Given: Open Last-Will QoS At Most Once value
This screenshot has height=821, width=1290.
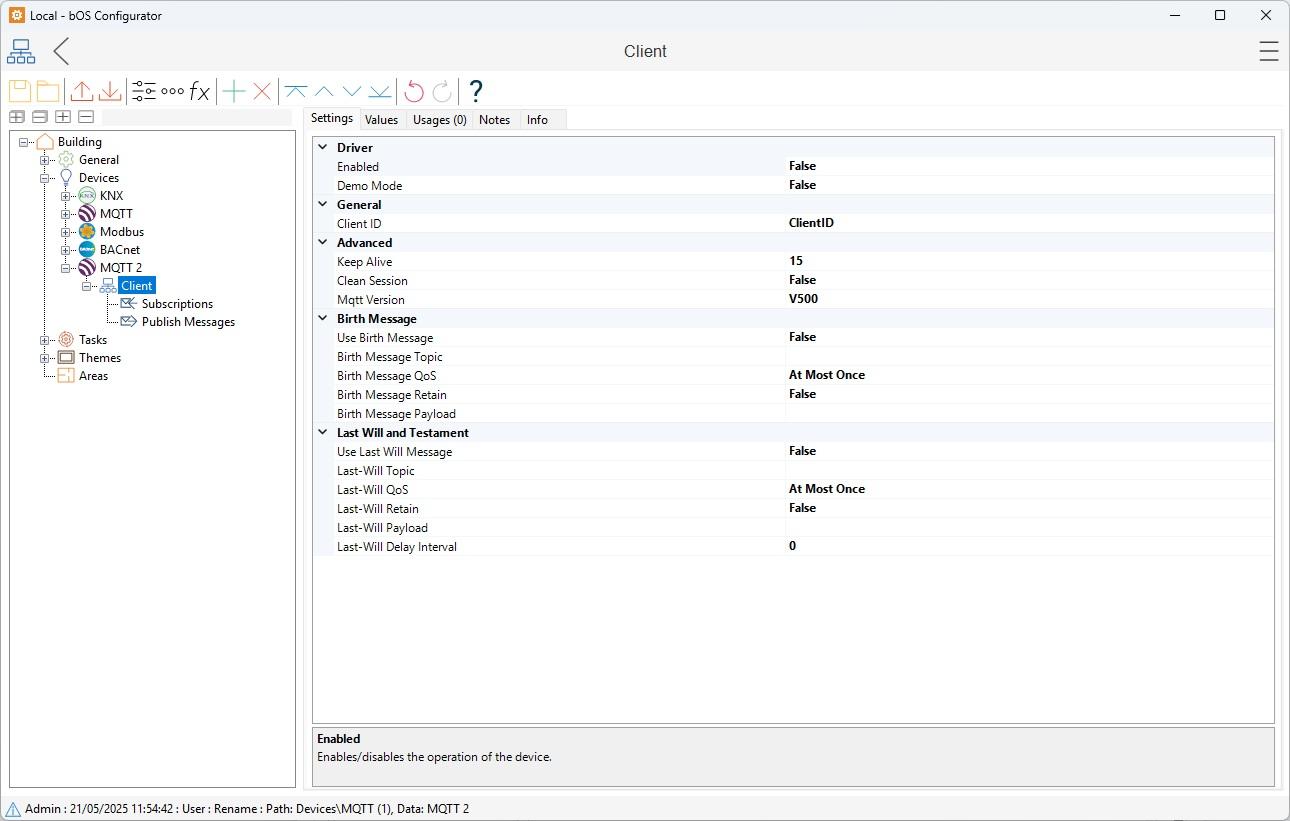Looking at the screenshot, I should (1029, 489).
